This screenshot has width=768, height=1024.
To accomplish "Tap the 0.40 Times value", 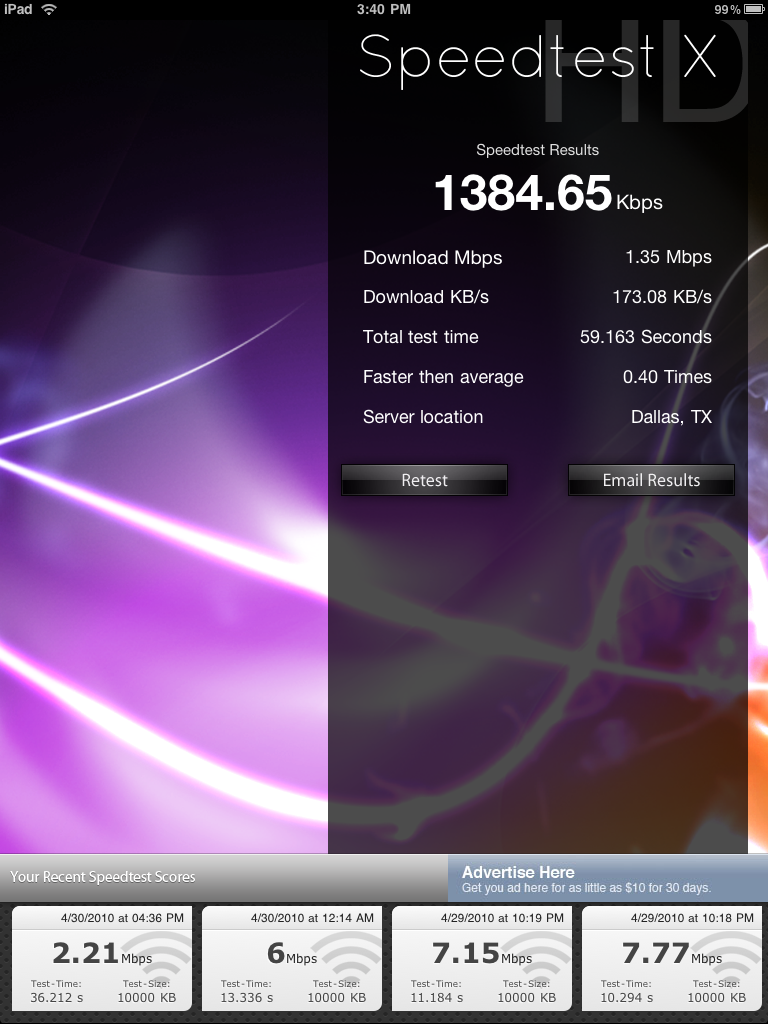I will 667,376.
